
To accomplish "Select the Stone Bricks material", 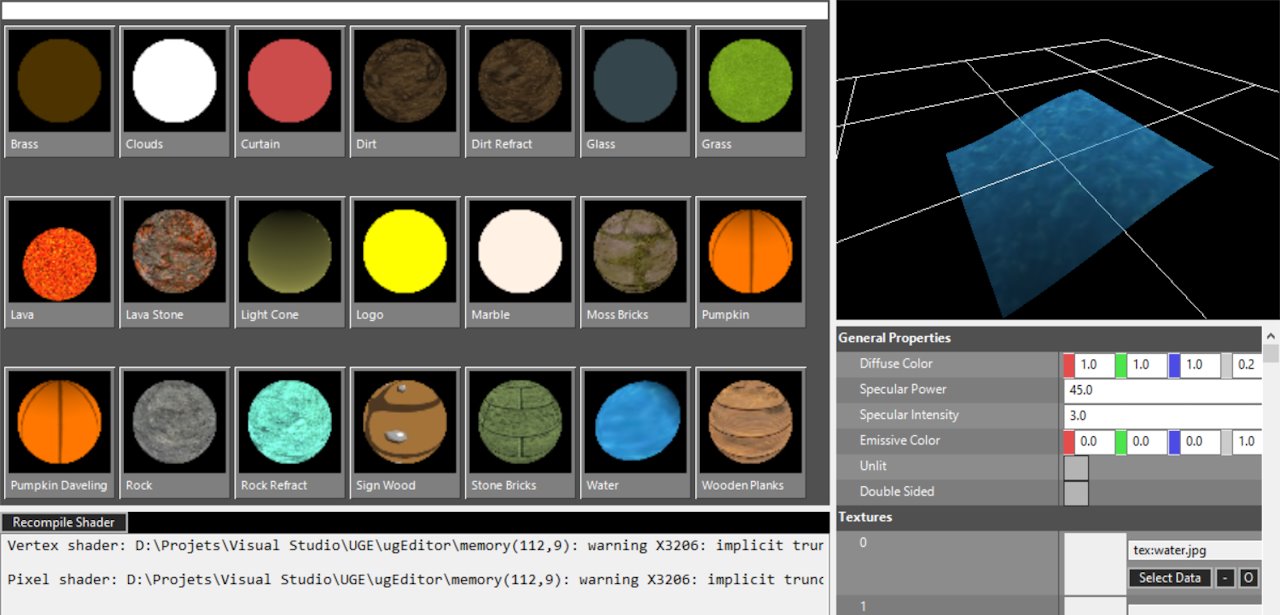I will pyautogui.click(x=520, y=433).
